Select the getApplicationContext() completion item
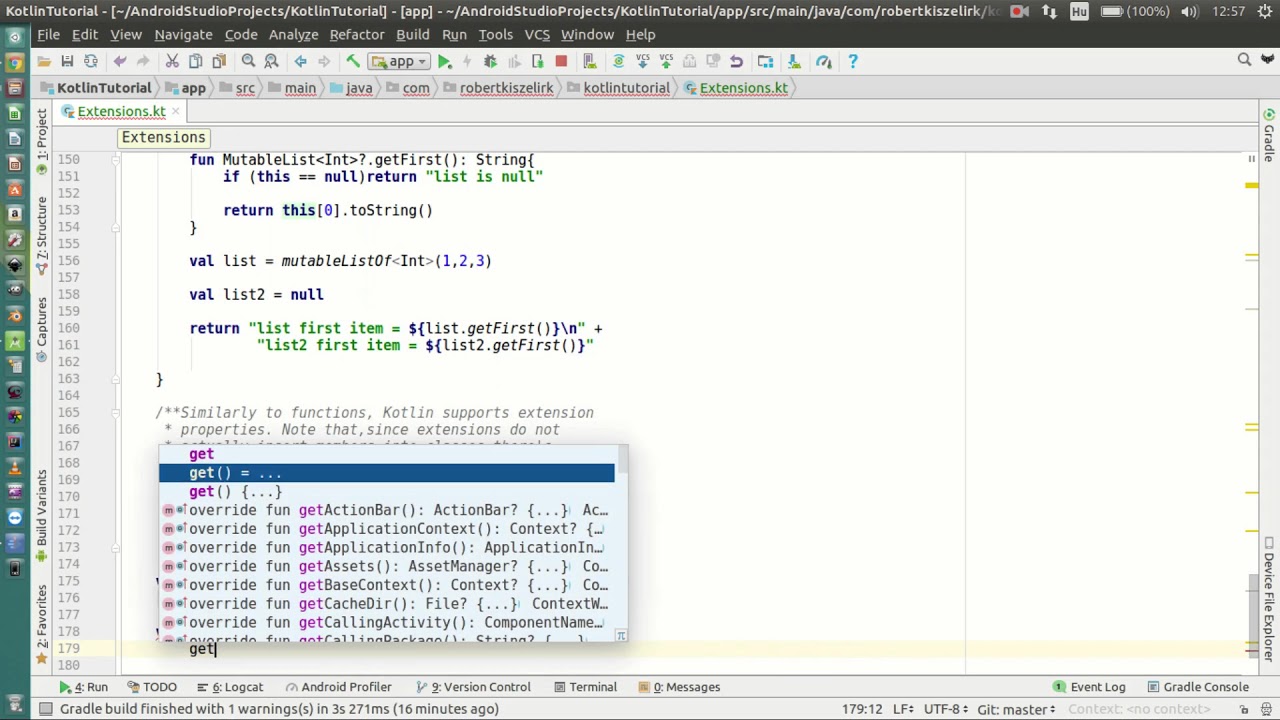Viewport: 1280px width, 720px height. [x=387, y=529]
